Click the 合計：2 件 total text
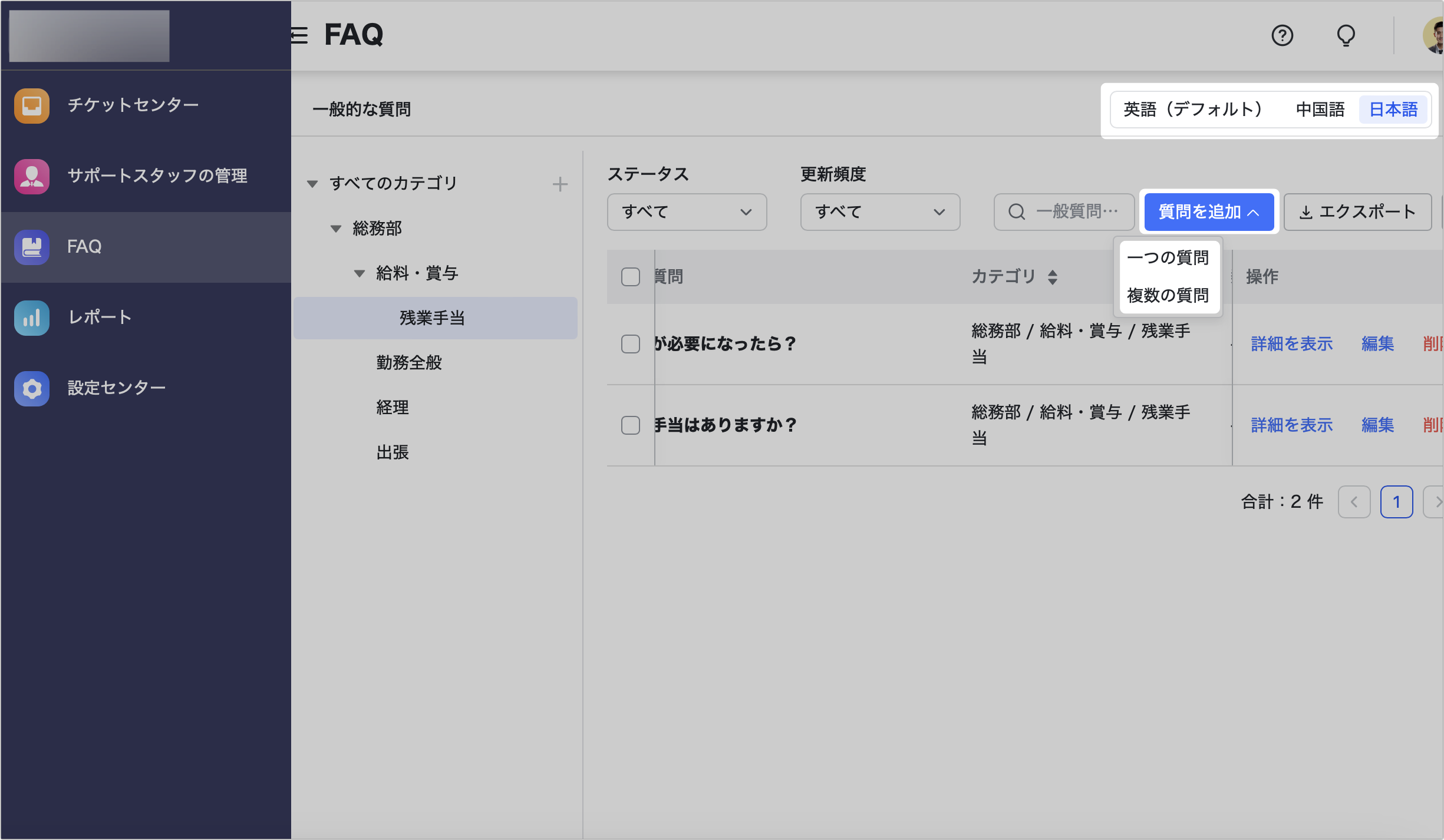1444x840 pixels. [x=1283, y=502]
